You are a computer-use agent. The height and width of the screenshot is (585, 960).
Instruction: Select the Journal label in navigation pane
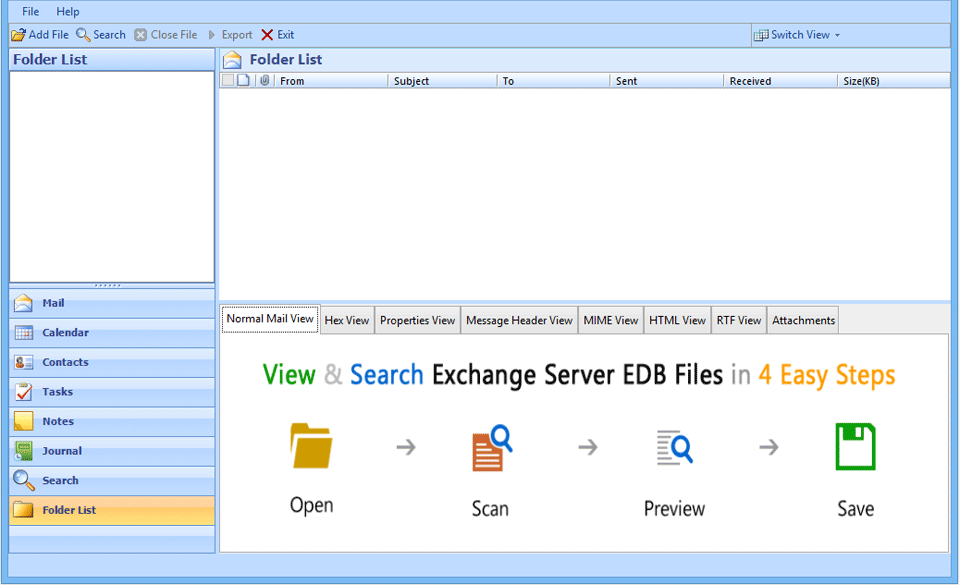(x=62, y=451)
